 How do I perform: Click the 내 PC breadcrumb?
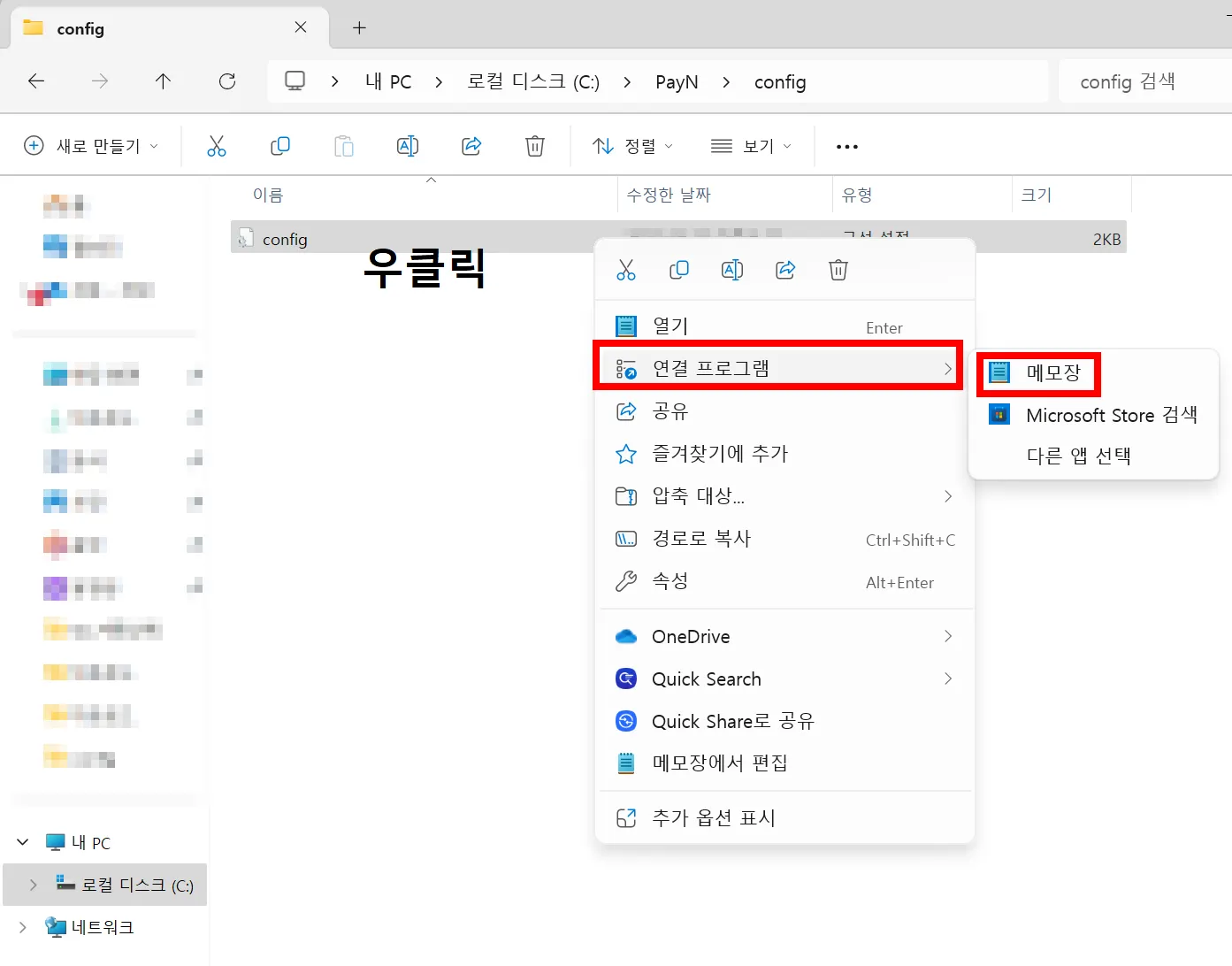pos(388,82)
